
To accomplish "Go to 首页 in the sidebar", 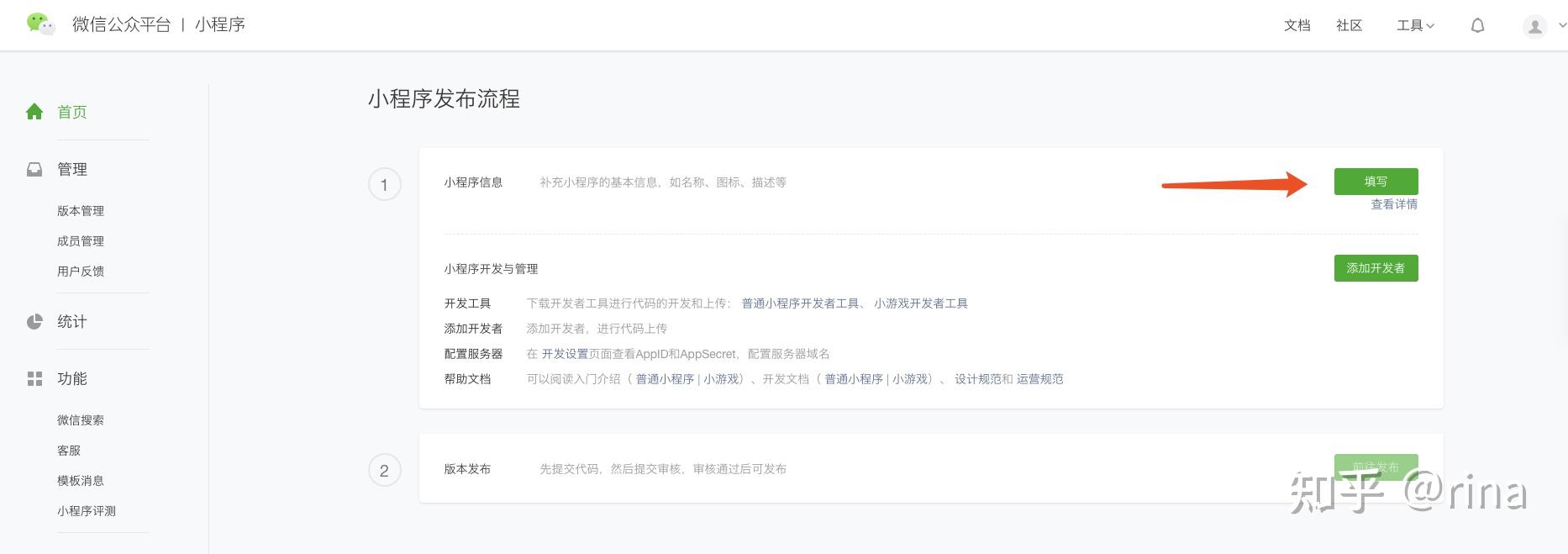I will (x=72, y=112).
